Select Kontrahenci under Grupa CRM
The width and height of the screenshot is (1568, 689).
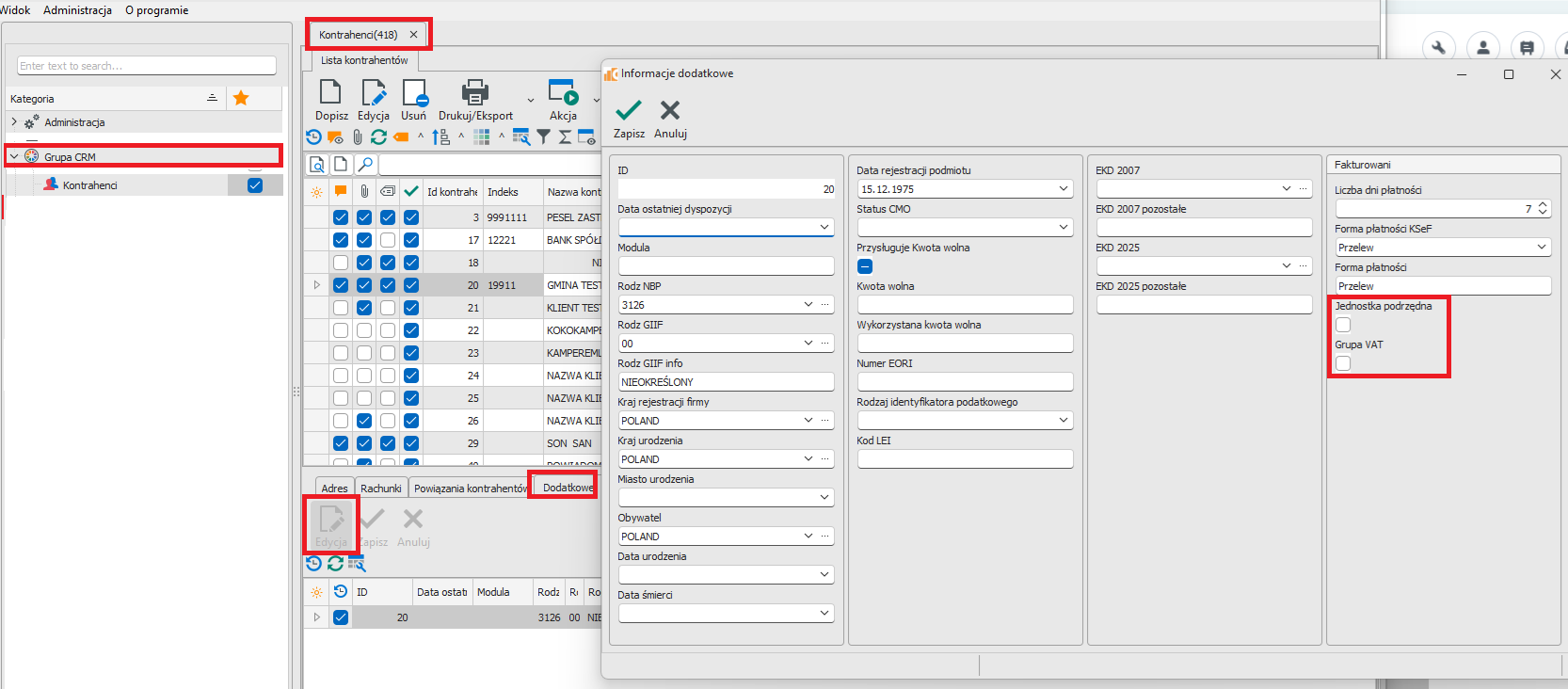click(x=89, y=185)
